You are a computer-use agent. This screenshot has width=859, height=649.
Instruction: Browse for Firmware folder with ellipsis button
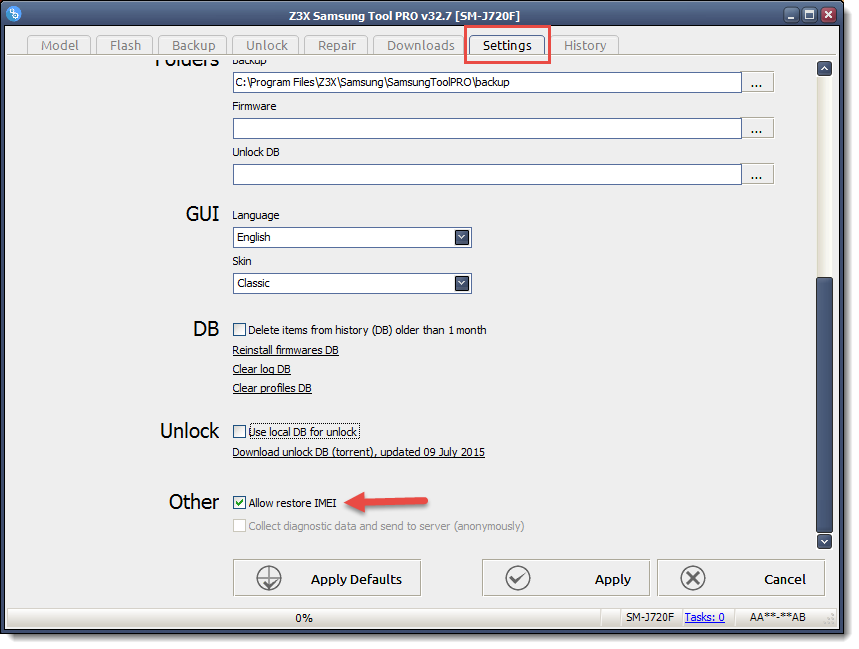tap(757, 129)
